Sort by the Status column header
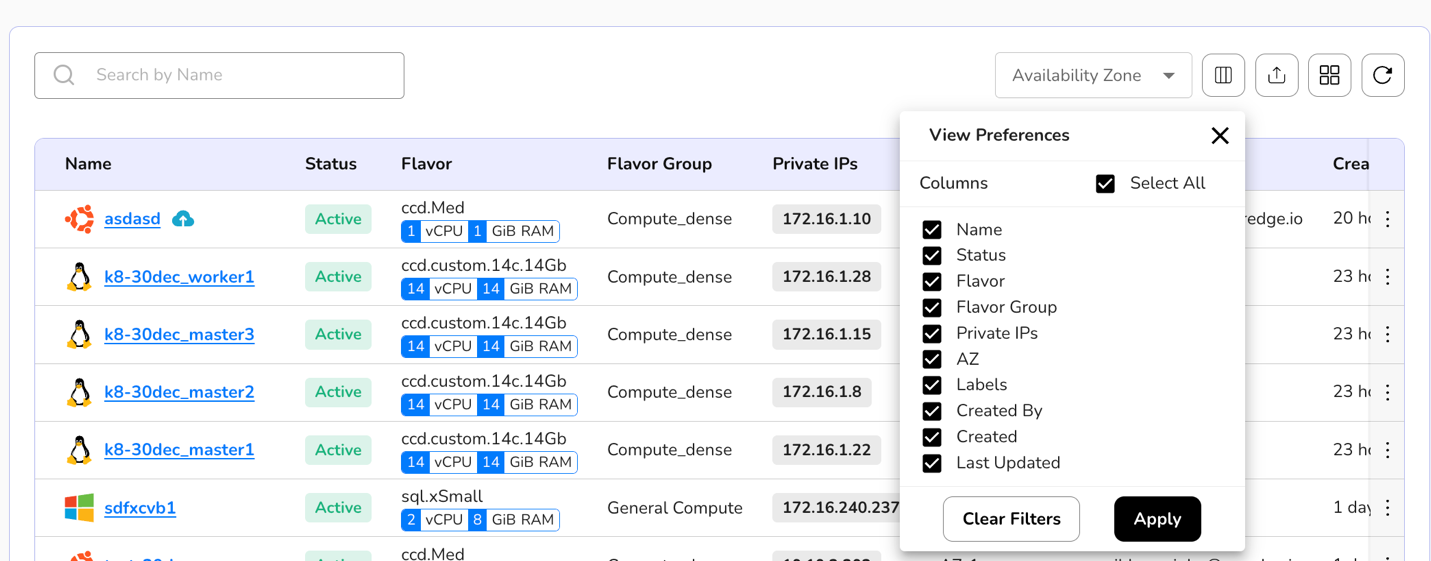Image resolution: width=1431 pixels, height=561 pixels. [x=330, y=164]
